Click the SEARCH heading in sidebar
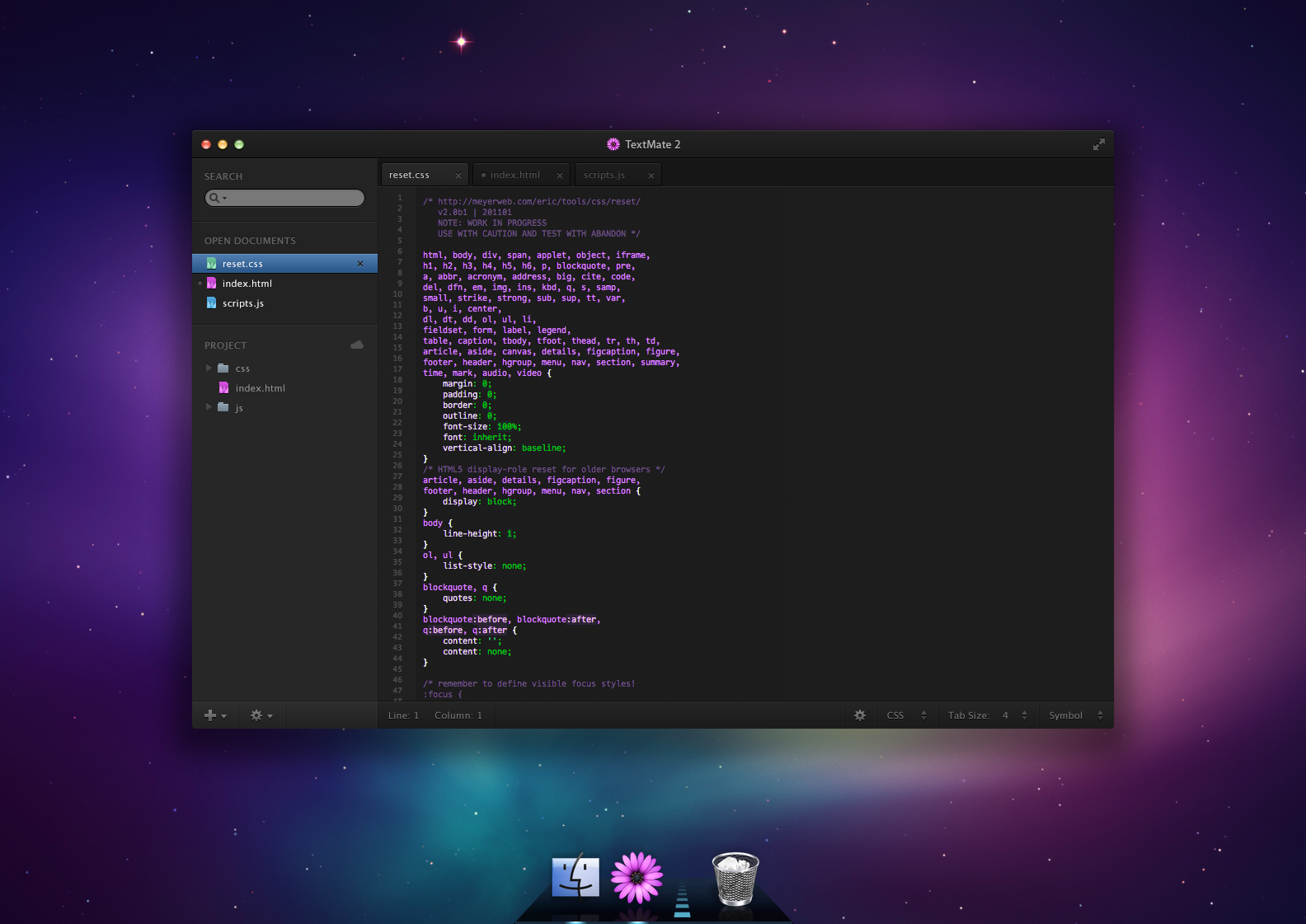 [223, 176]
